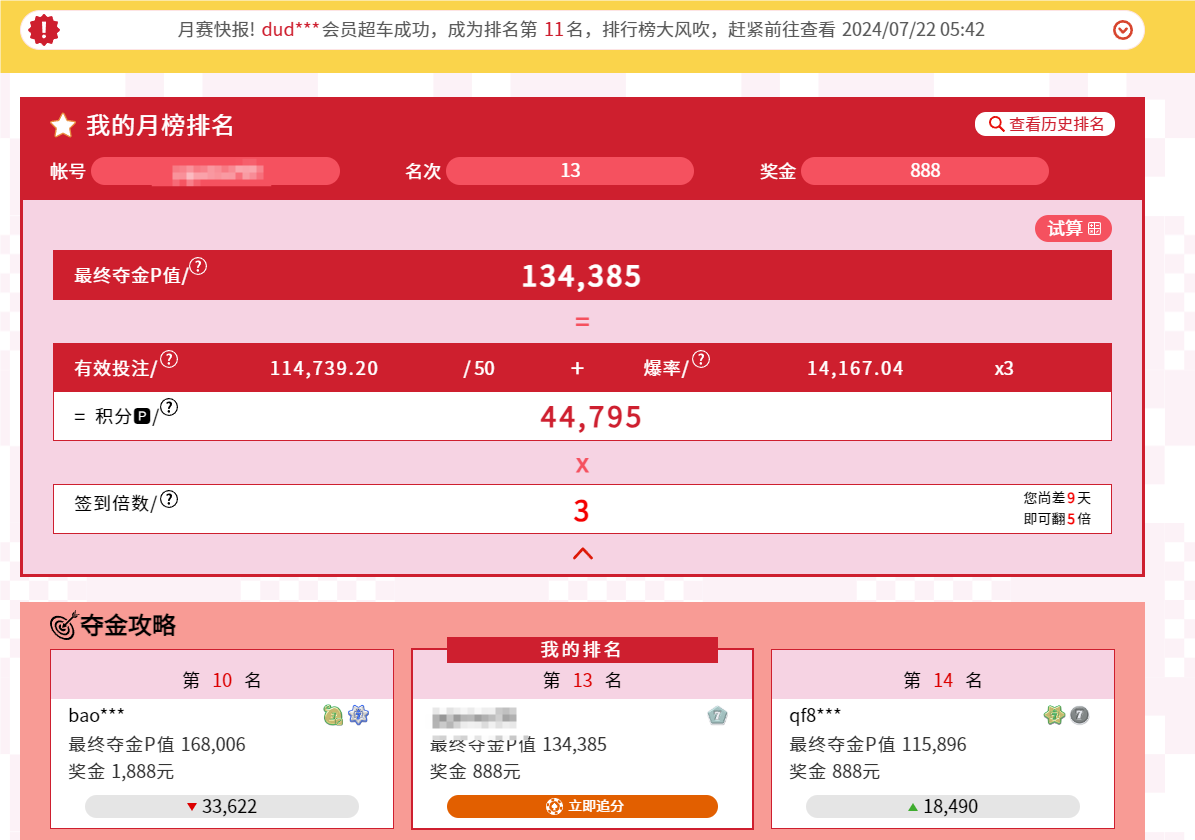Click question mark icon beside 爆率
Image resolution: width=1195 pixels, height=840 pixels.
pyautogui.click(x=701, y=359)
